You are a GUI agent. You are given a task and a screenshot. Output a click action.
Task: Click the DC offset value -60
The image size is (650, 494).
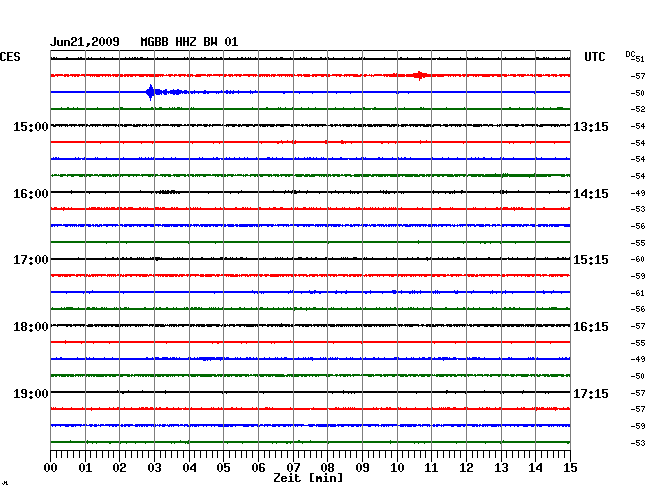point(638,259)
